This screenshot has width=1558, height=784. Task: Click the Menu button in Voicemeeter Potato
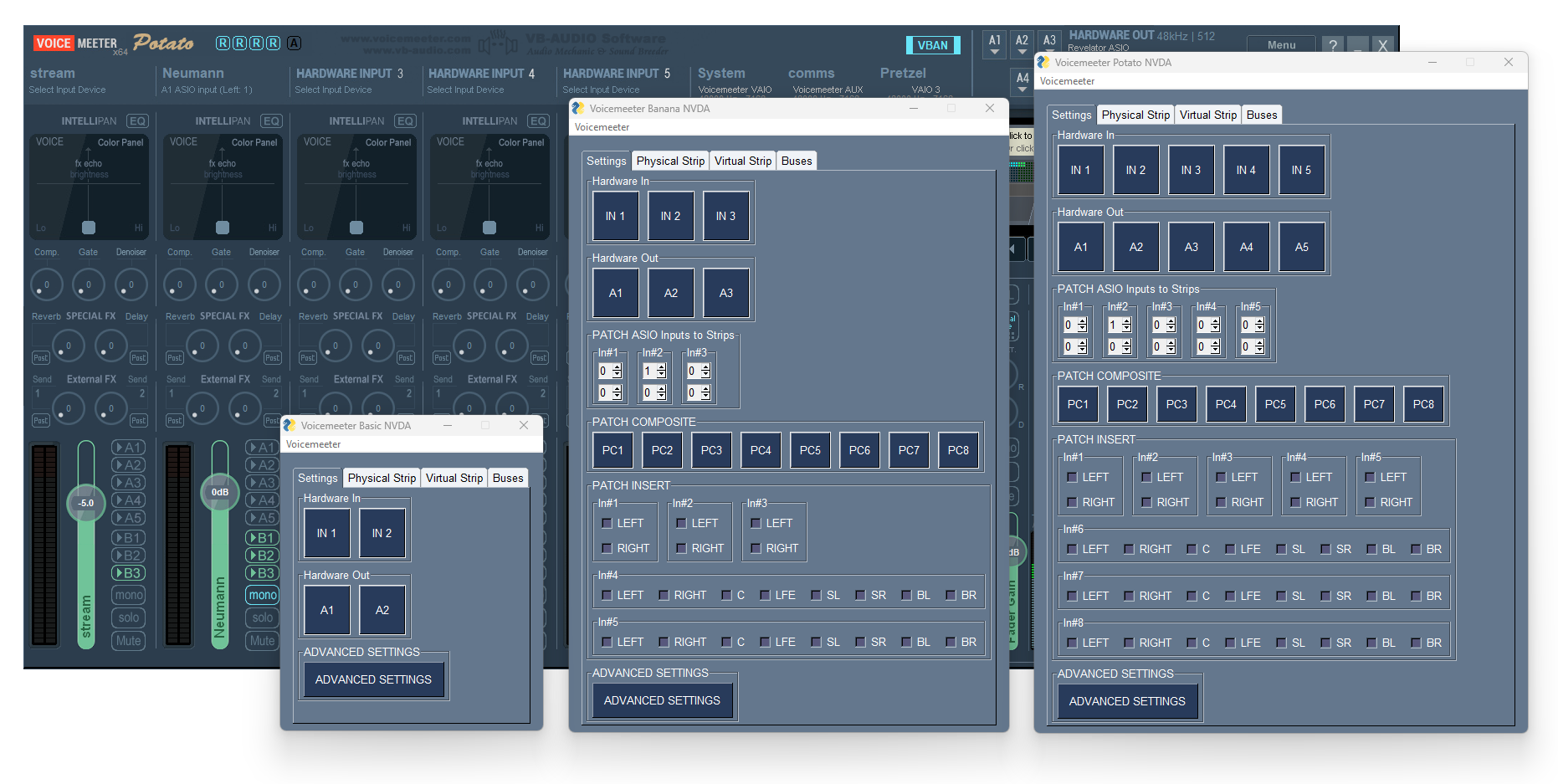(x=1281, y=45)
